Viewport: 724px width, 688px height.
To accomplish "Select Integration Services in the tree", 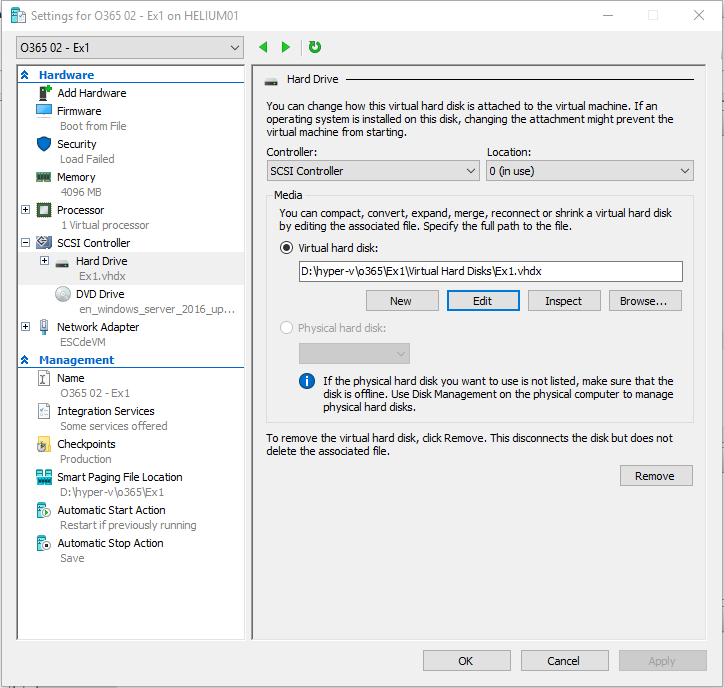I will tap(106, 411).
